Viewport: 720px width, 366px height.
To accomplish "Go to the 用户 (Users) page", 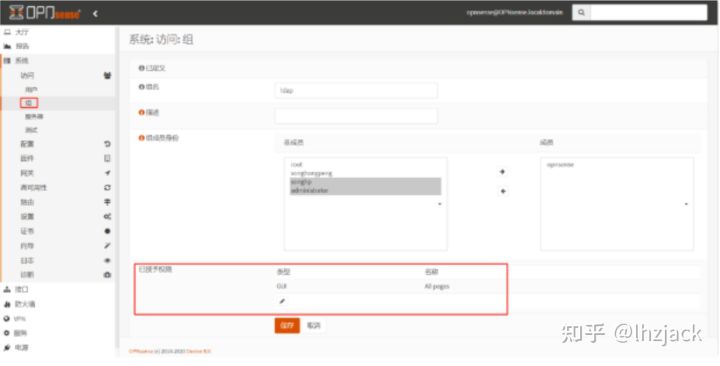I will pyautogui.click(x=31, y=90).
